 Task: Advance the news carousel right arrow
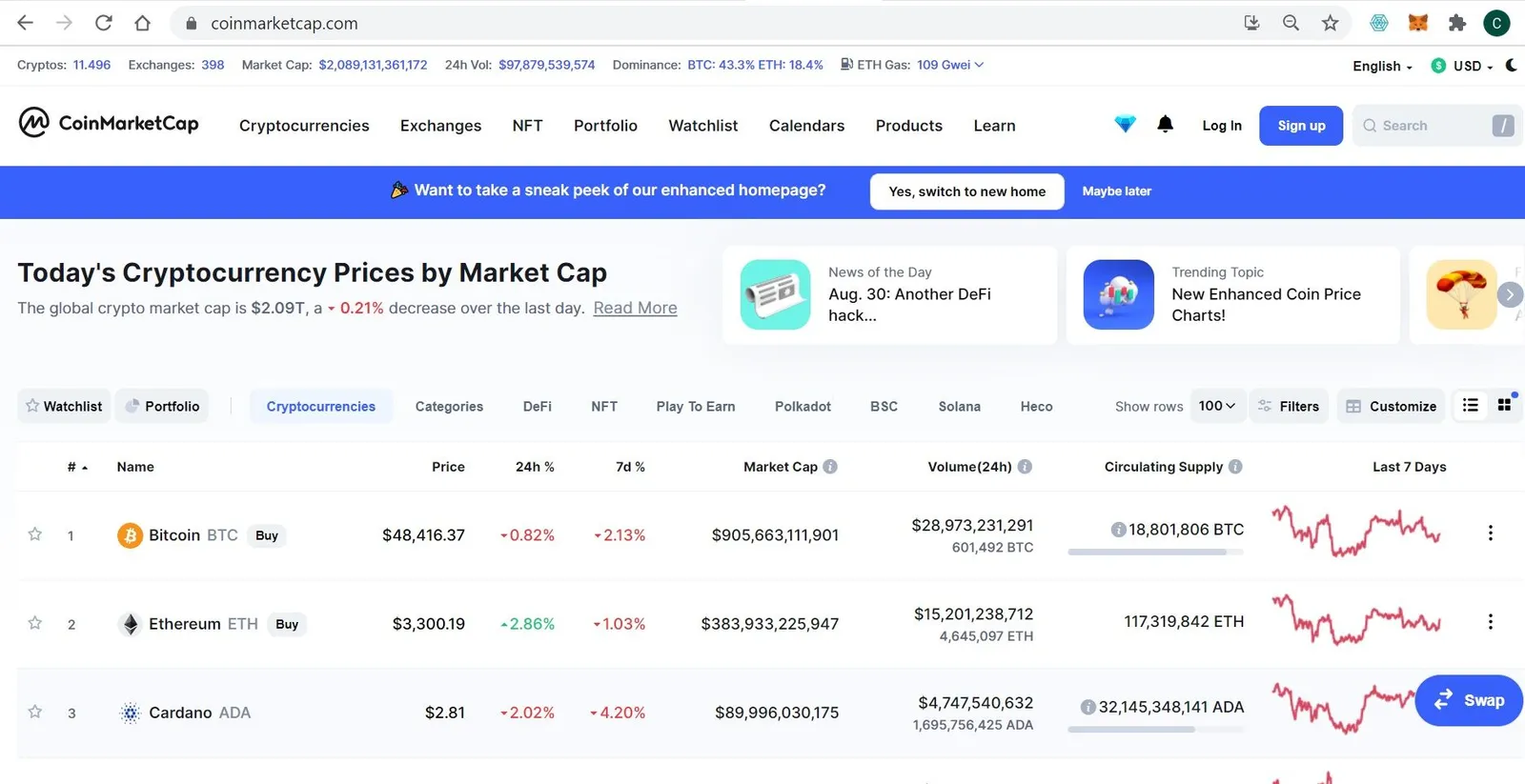pyautogui.click(x=1510, y=294)
